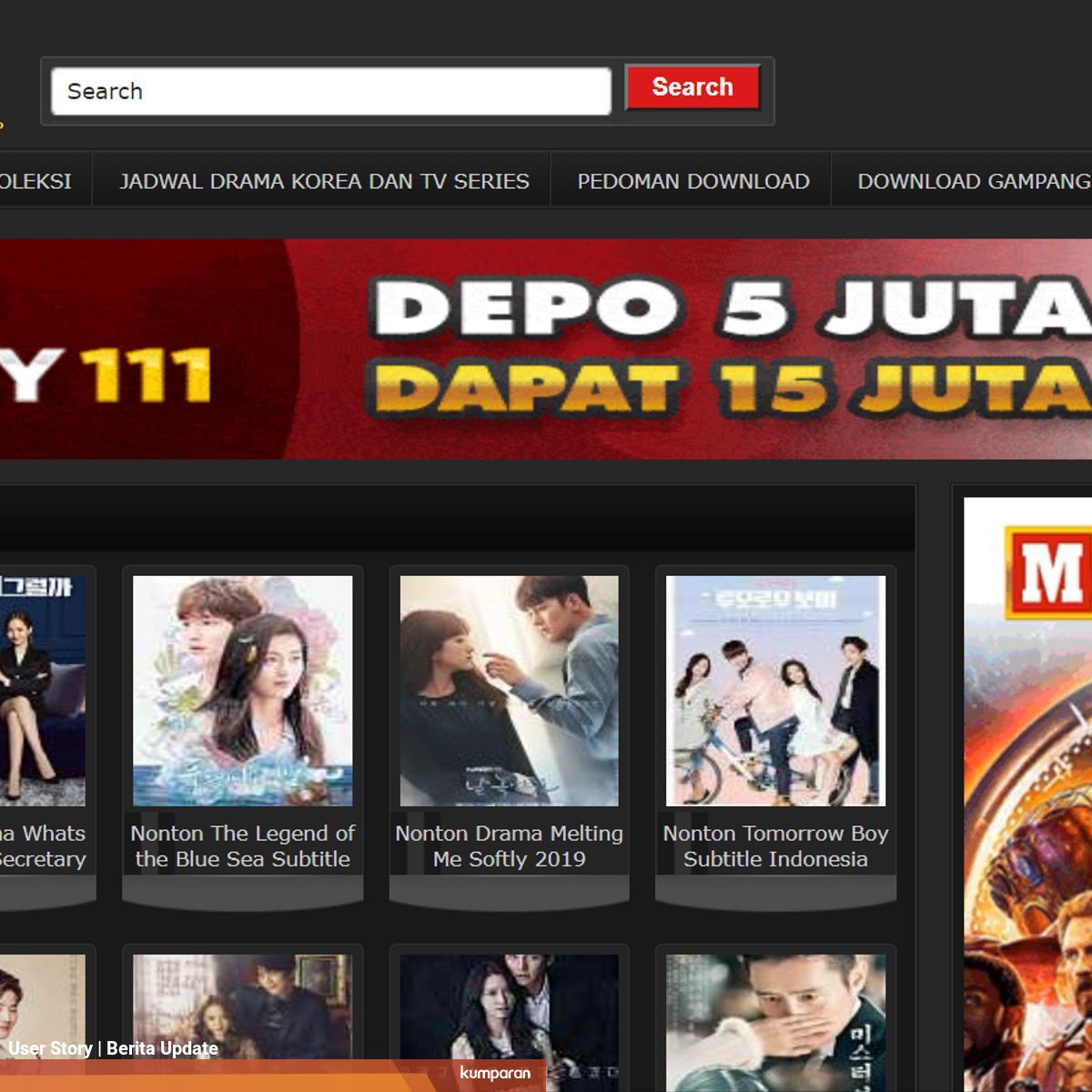Open the Depo 5 Juta banner ad
The width and height of the screenshot is (1092, 1092).
coord(546,349)
